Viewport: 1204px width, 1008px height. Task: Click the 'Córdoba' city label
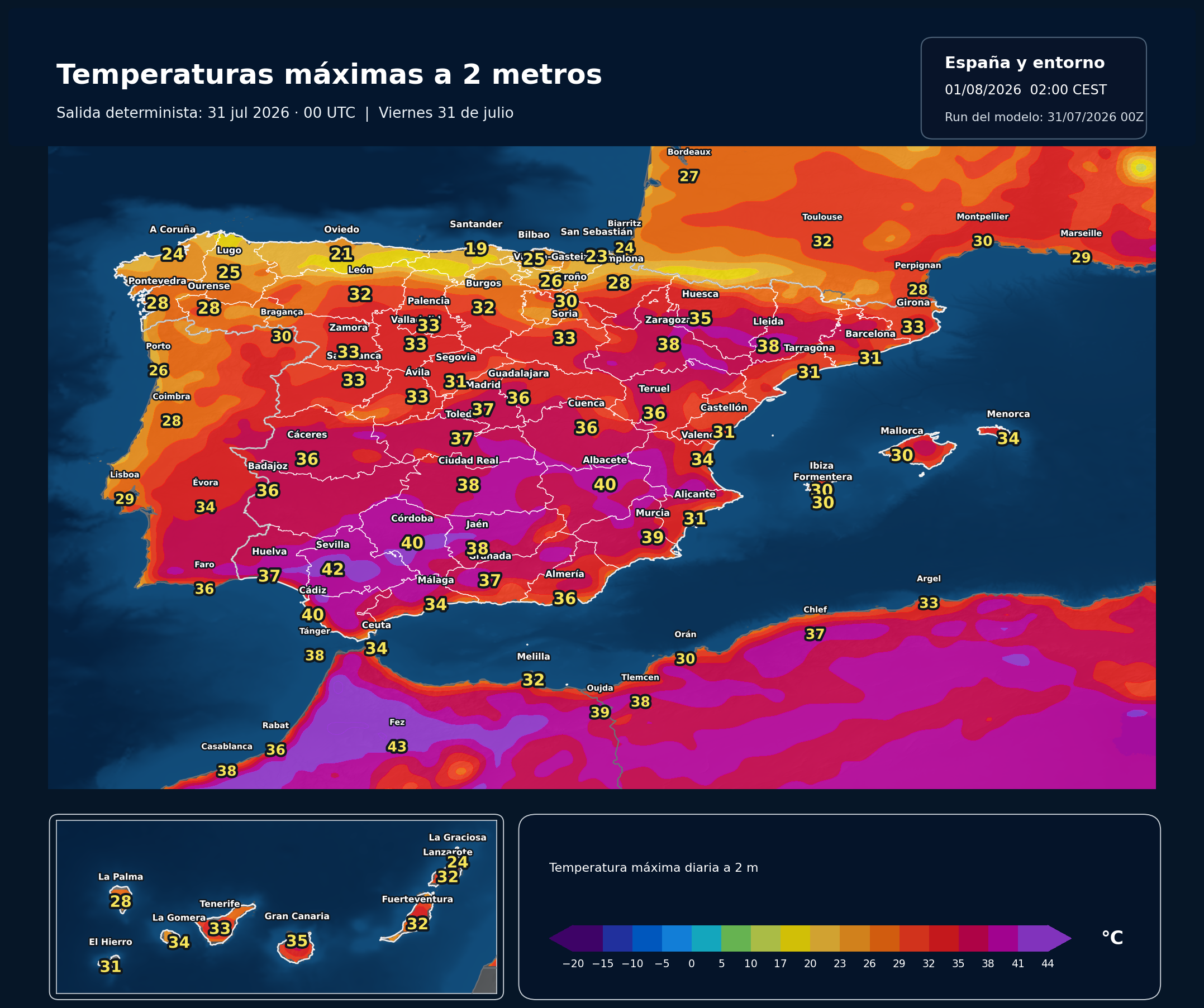pos(412,518)
